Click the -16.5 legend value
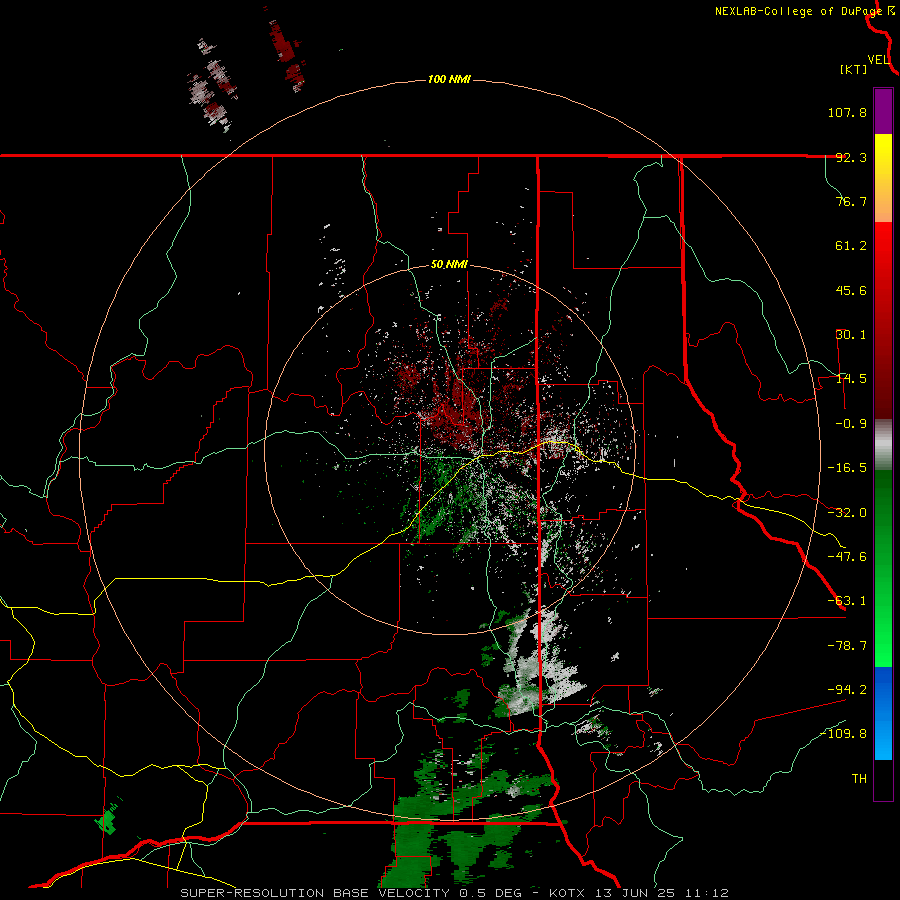Screen dimensions: 900x900 pyautogui.click(x=847, y=468)
